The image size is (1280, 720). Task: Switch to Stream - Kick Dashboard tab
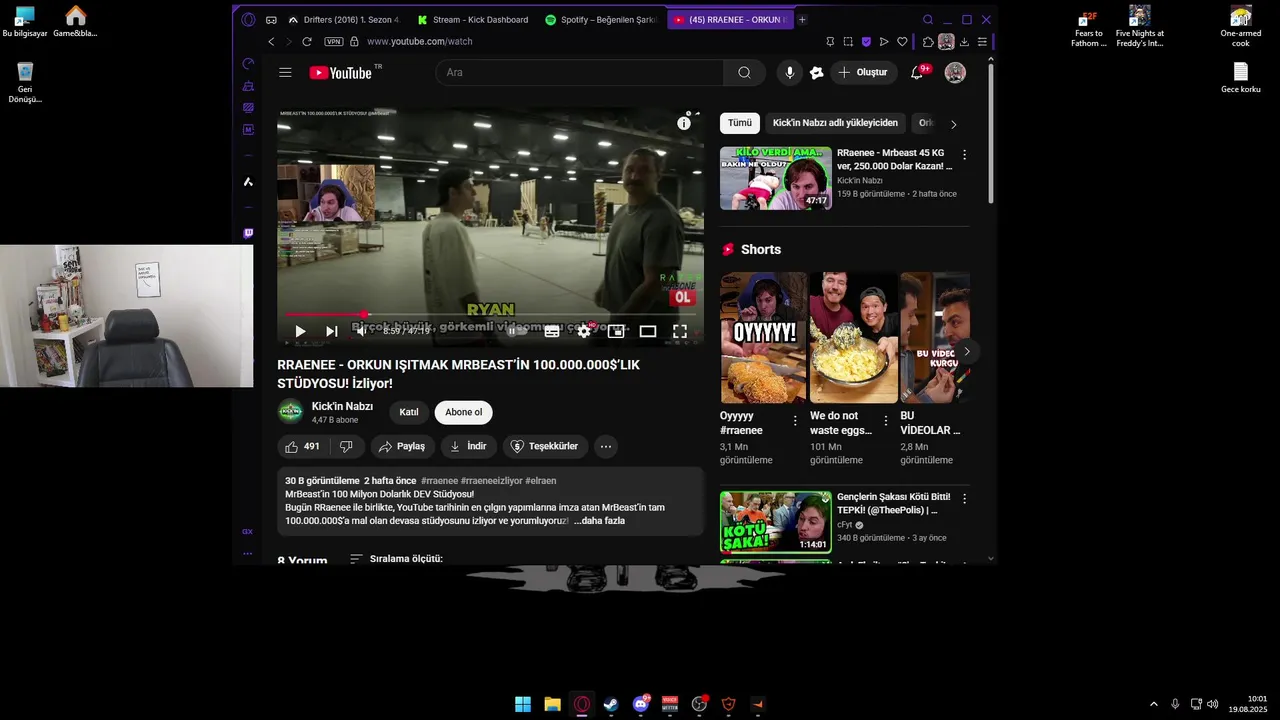click(474, 19)
